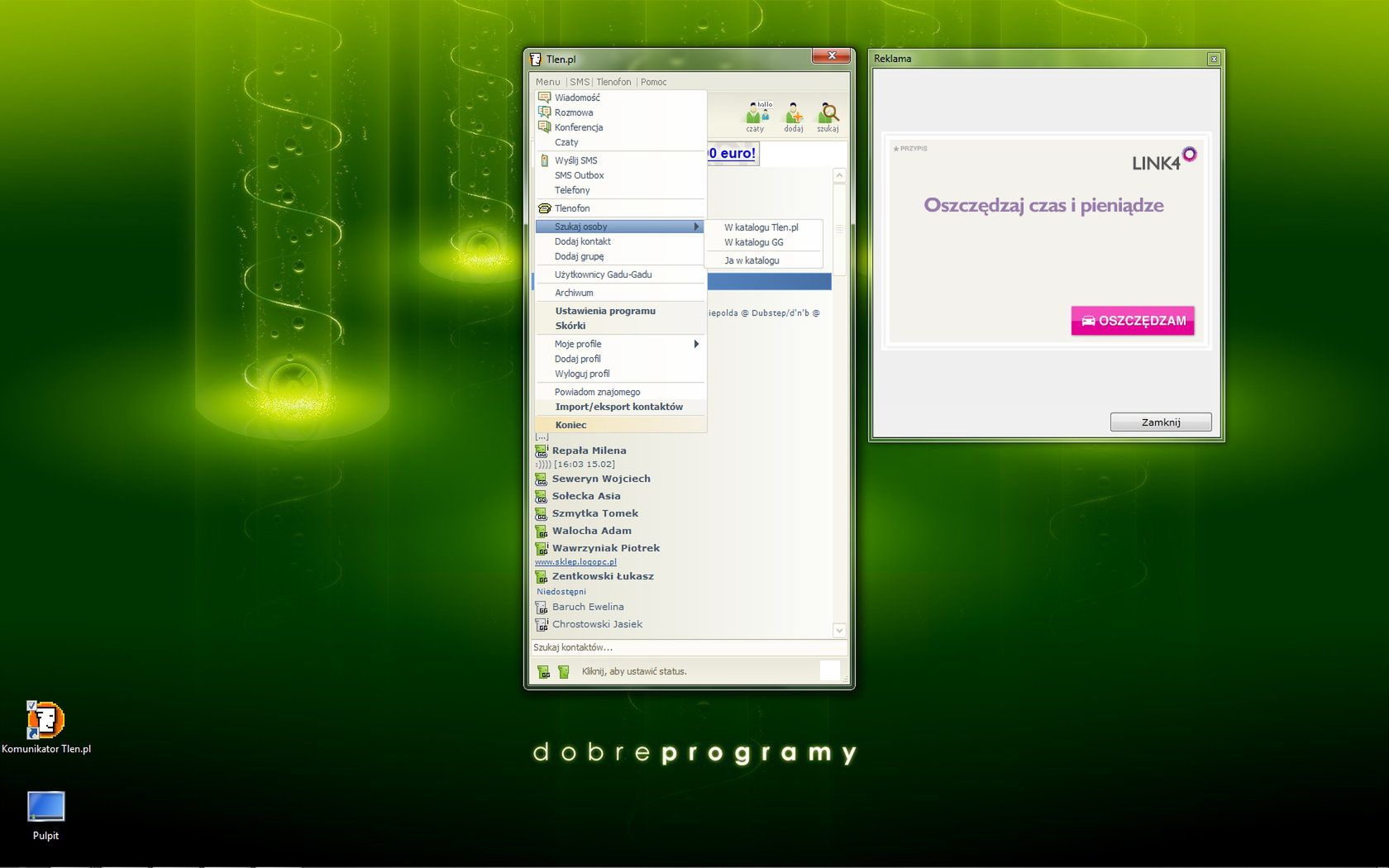
Task: Select Ja w katalogu from the submenu
Action: click(x=763, y=260)
